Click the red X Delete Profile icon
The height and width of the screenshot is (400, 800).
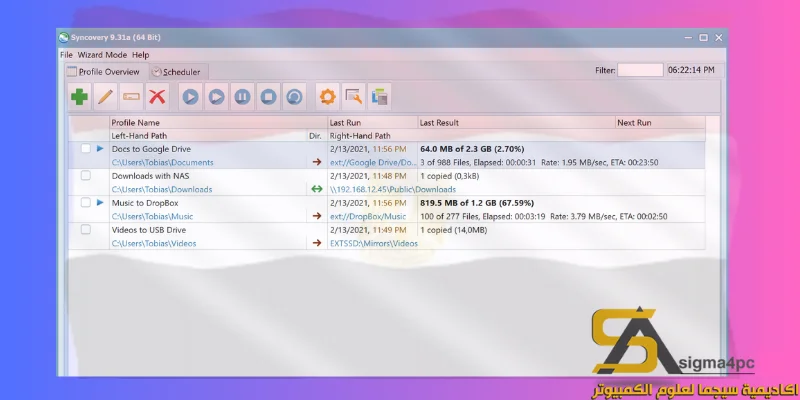click(157, 96)
